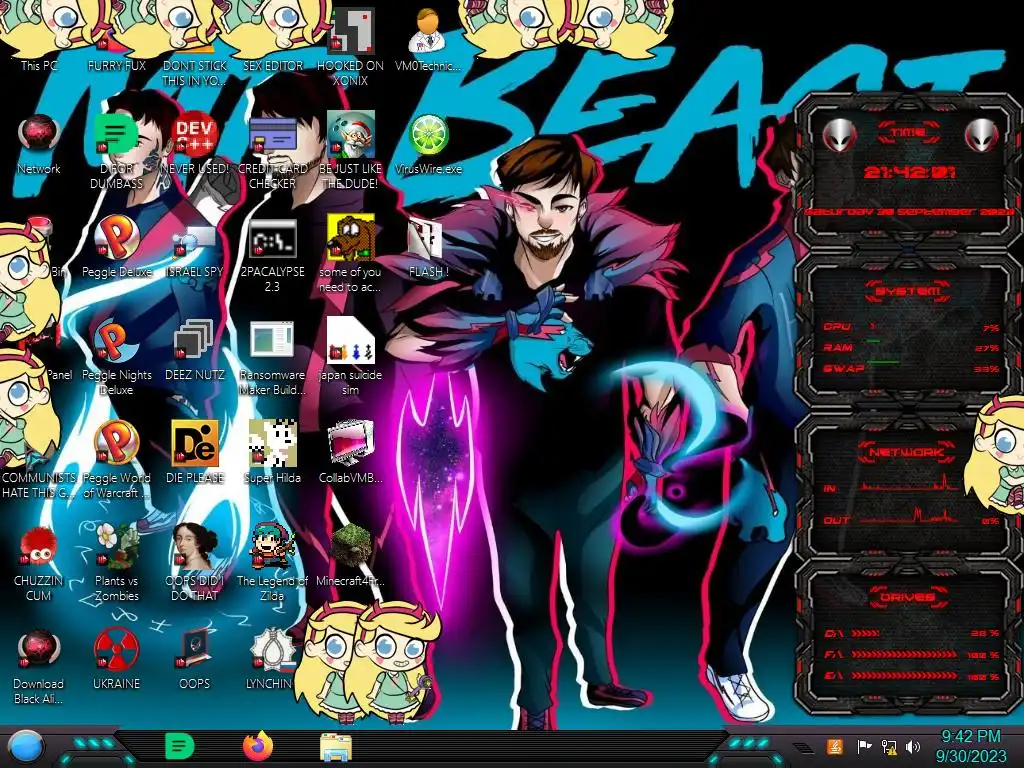Start the Peggle Deluxe game icon
Screen dimensions: 1024x768
click(x=116, y=247)
